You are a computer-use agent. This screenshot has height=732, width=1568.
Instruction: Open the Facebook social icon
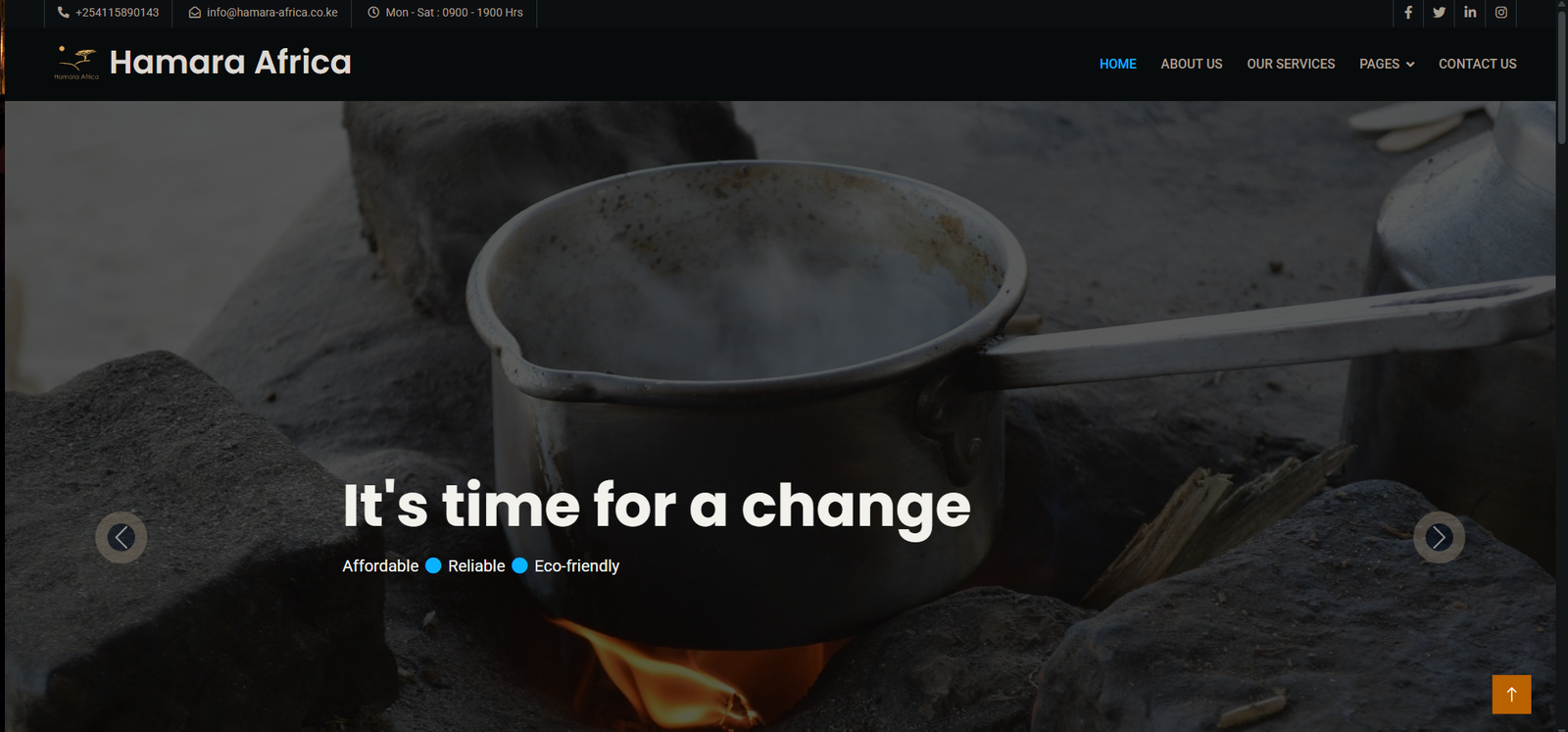point(1408,13)
